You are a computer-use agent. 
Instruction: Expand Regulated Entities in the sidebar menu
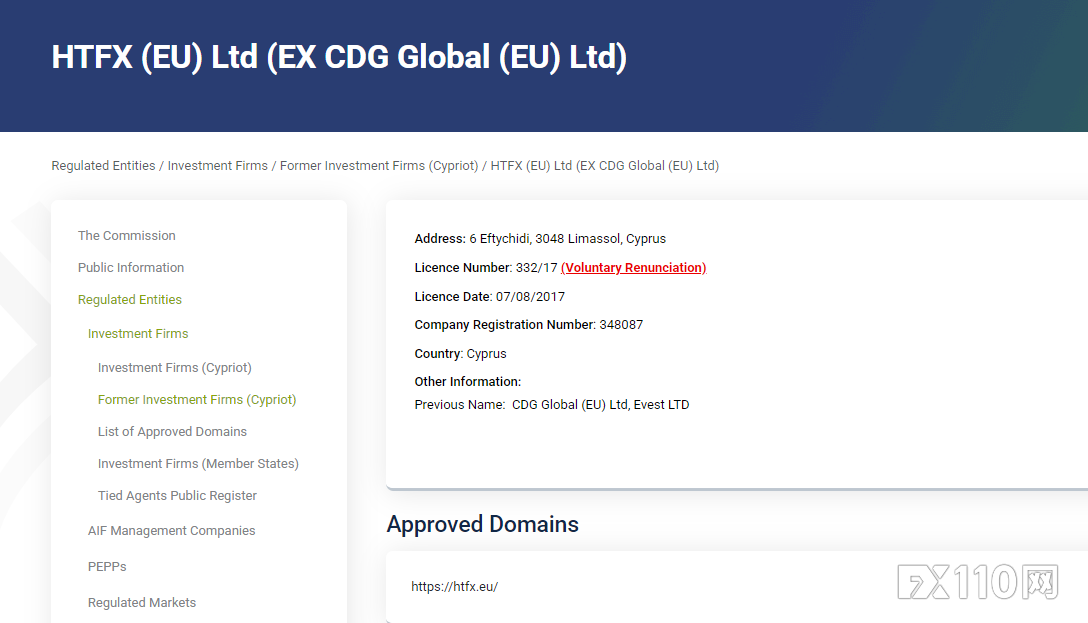pyautogui.click(x=130, y=300)
